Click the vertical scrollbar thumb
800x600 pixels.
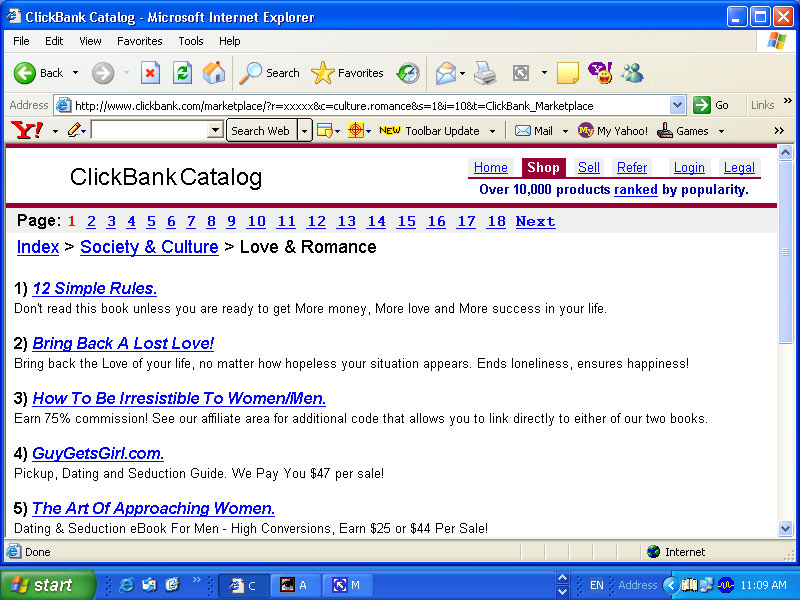click(785, 252)
